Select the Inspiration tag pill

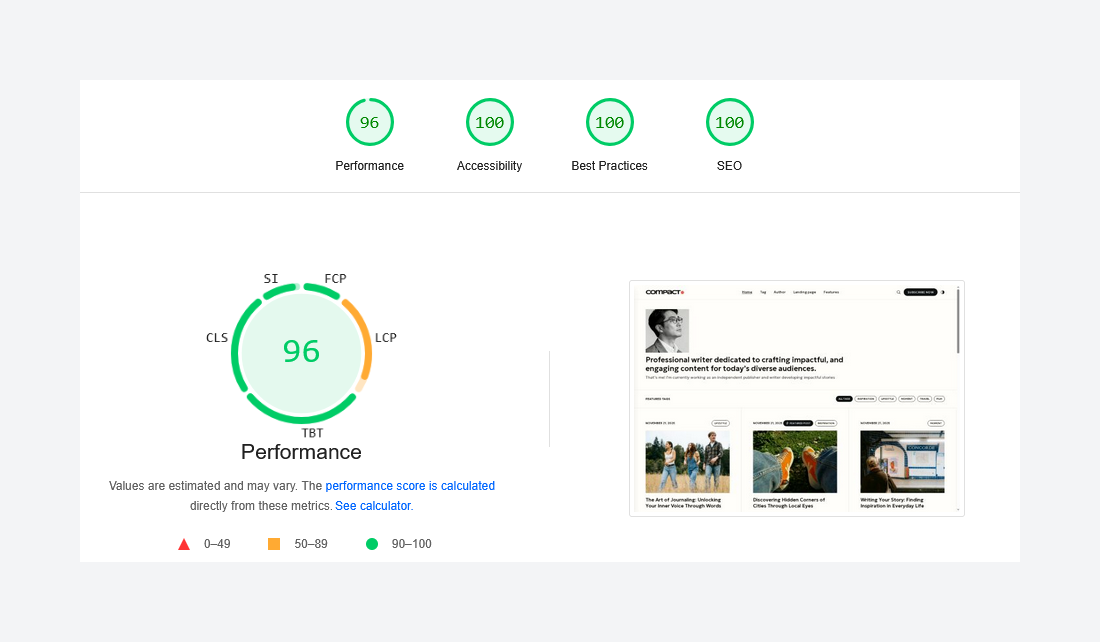click(864, 397)
